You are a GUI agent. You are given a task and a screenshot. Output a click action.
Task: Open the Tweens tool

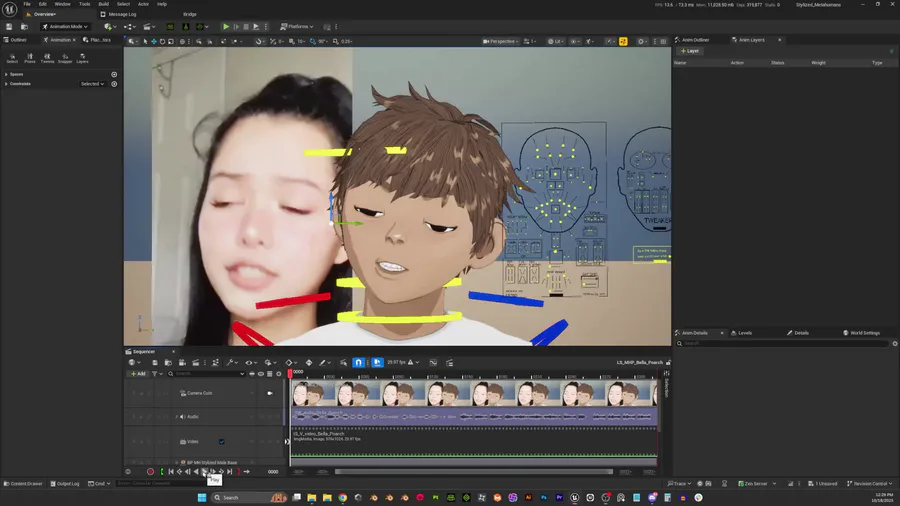pos(47,58)
